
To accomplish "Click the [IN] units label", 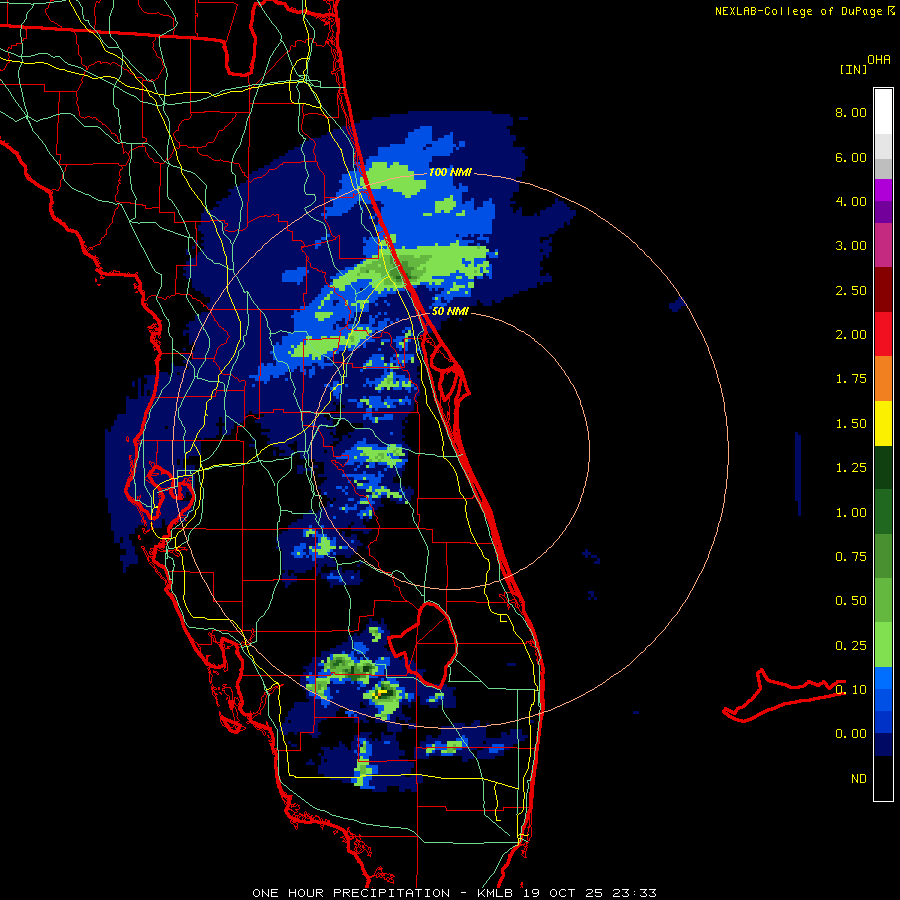I will (x=854, y=69).
